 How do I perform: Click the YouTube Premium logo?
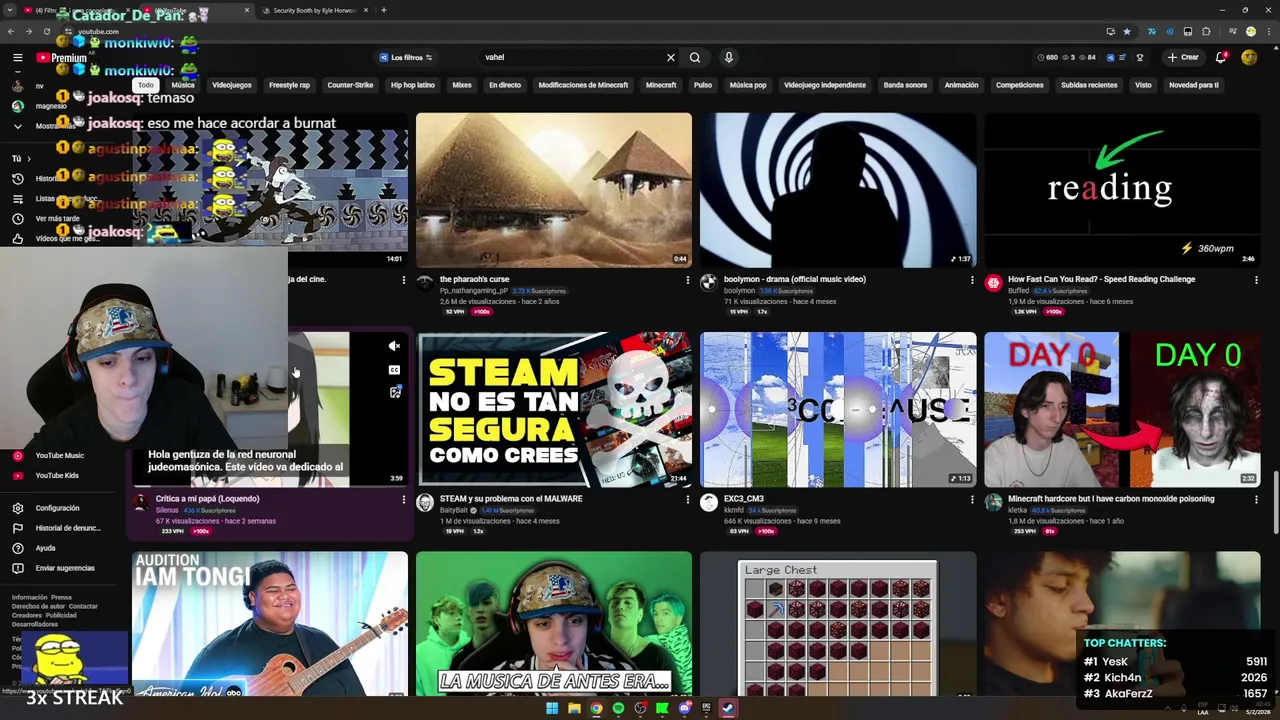coord(62,58)
